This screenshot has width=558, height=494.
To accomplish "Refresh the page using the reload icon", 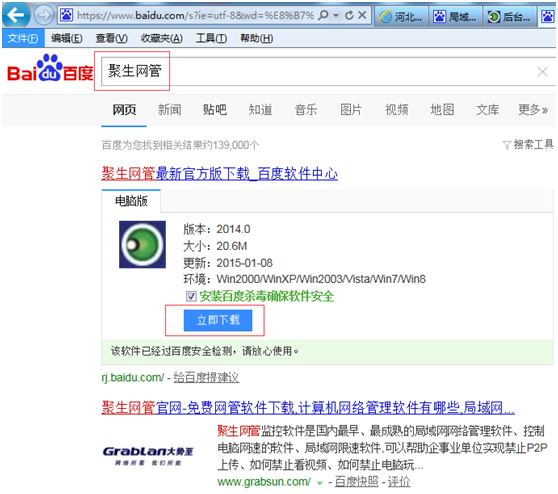I will point(349,15).
